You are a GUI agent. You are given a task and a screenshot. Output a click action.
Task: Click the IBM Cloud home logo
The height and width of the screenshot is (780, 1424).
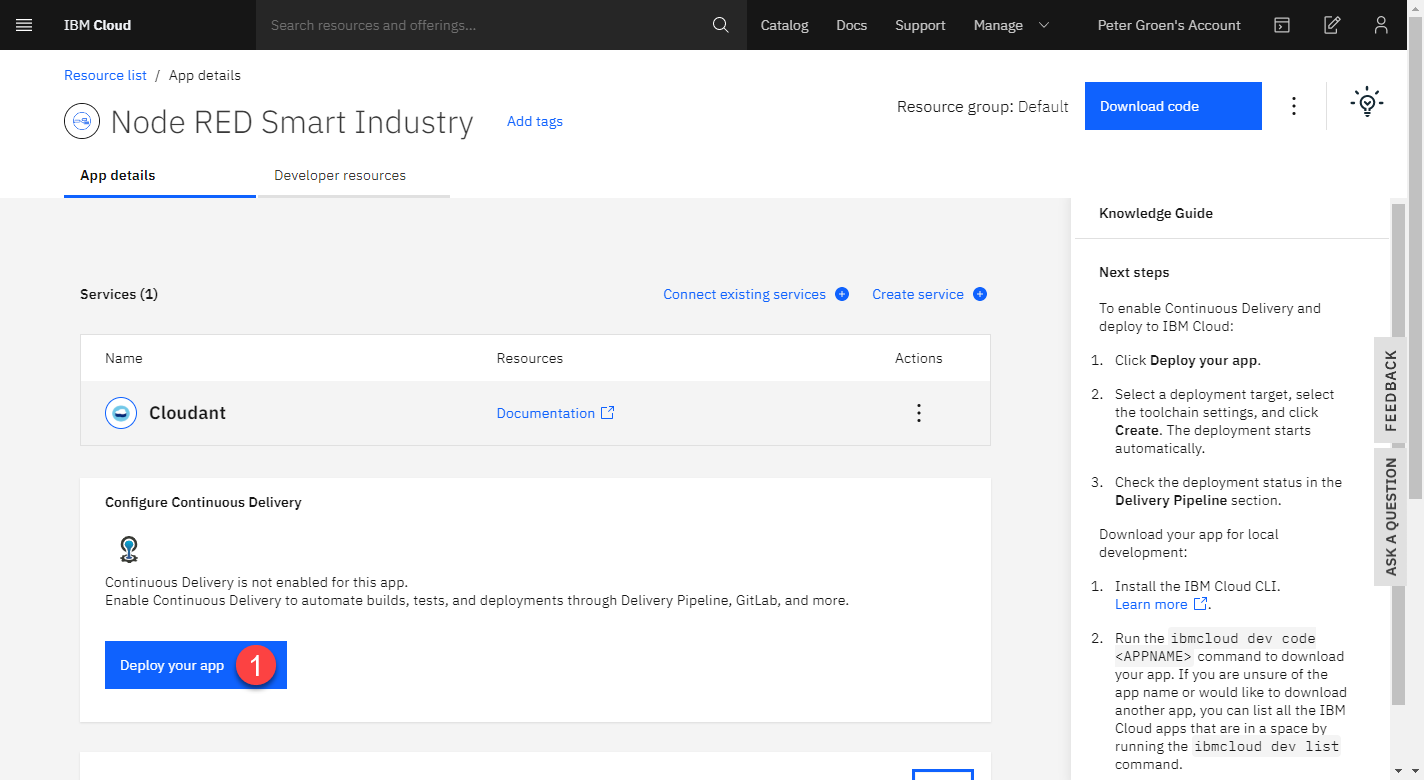point(97,25)
